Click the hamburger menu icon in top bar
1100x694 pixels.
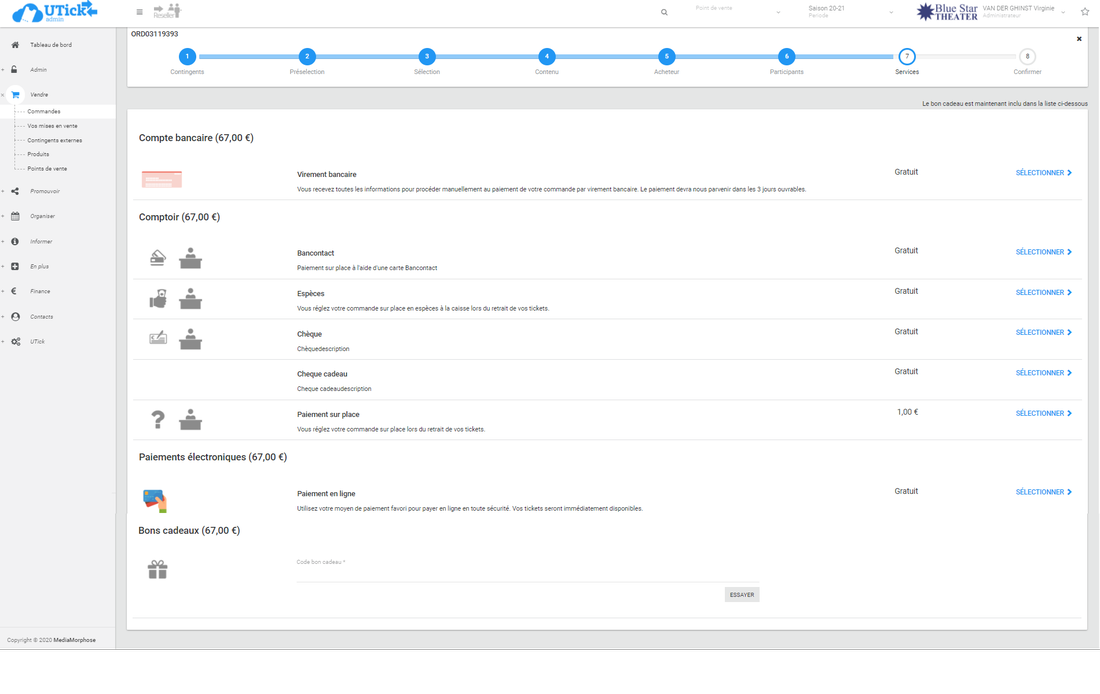click(139, 12)
